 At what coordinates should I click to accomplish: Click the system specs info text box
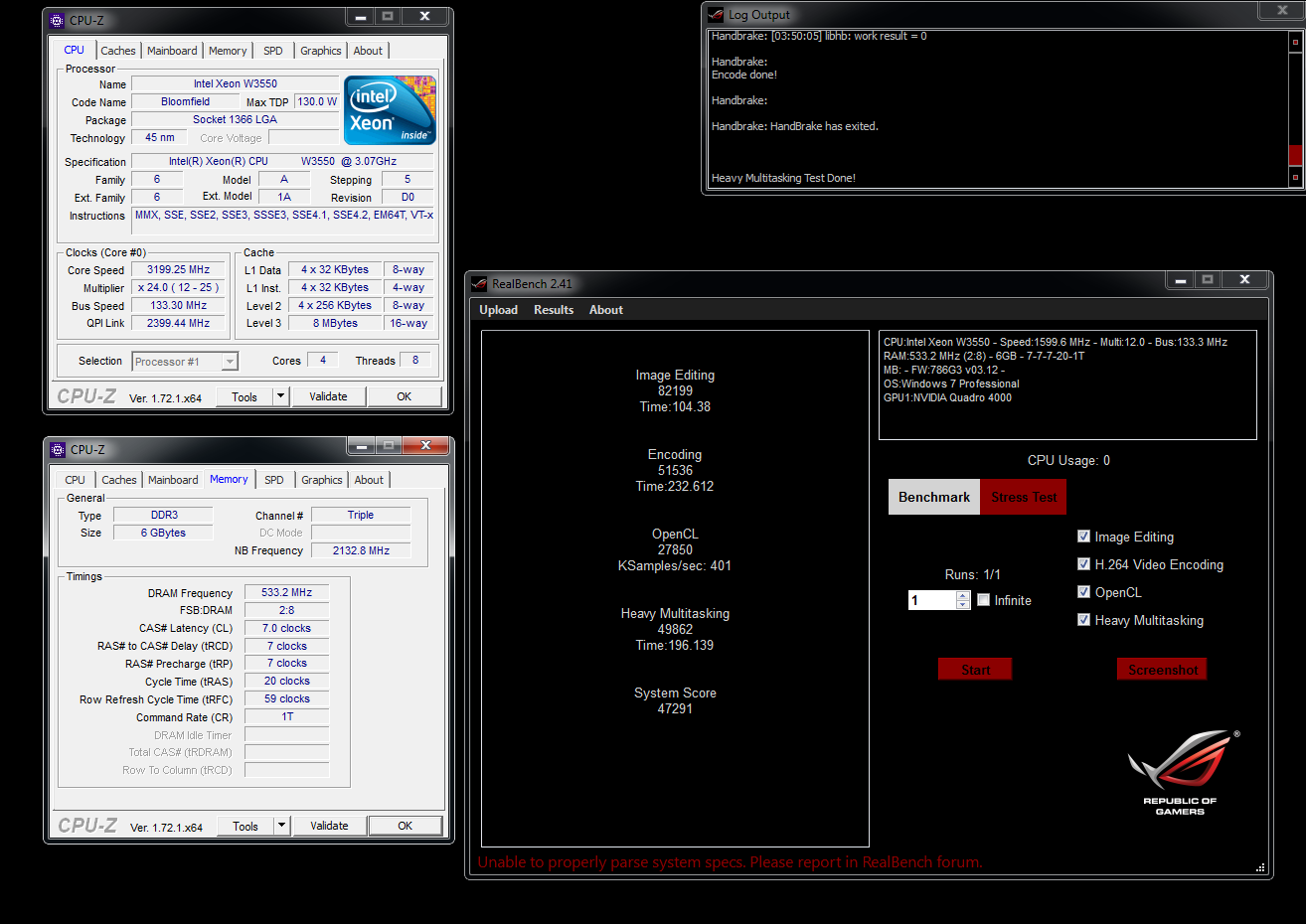coord(1067,385)
